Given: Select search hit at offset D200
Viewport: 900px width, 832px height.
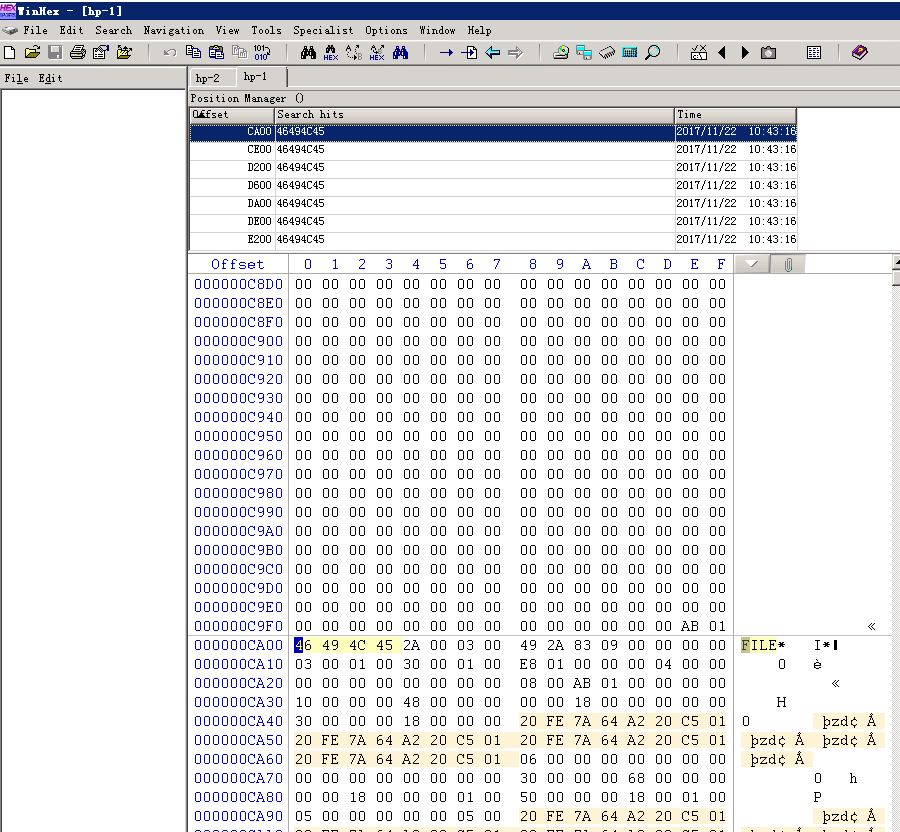Looking at the screenshot, I should [x=493, y=167].
